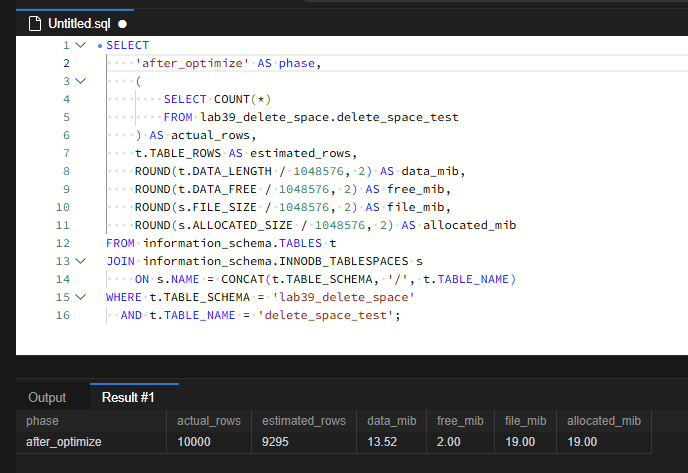Click the unsaved dot on Untitled.sql tab
Image resolution: width=688 pixels, height=473 pixels.
tap(122, 24)
